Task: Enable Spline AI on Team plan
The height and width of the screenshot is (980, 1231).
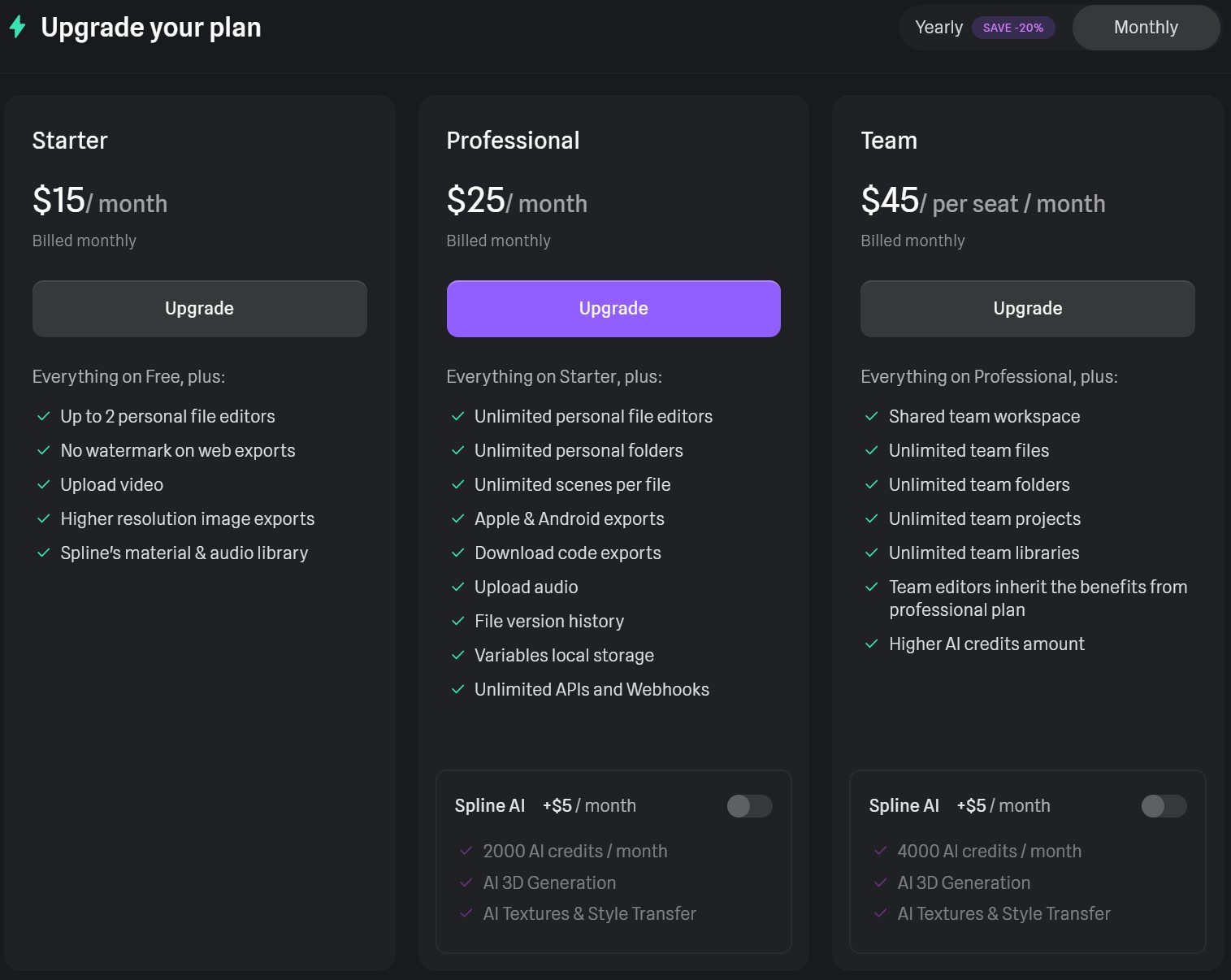Action: (1164, 806)
